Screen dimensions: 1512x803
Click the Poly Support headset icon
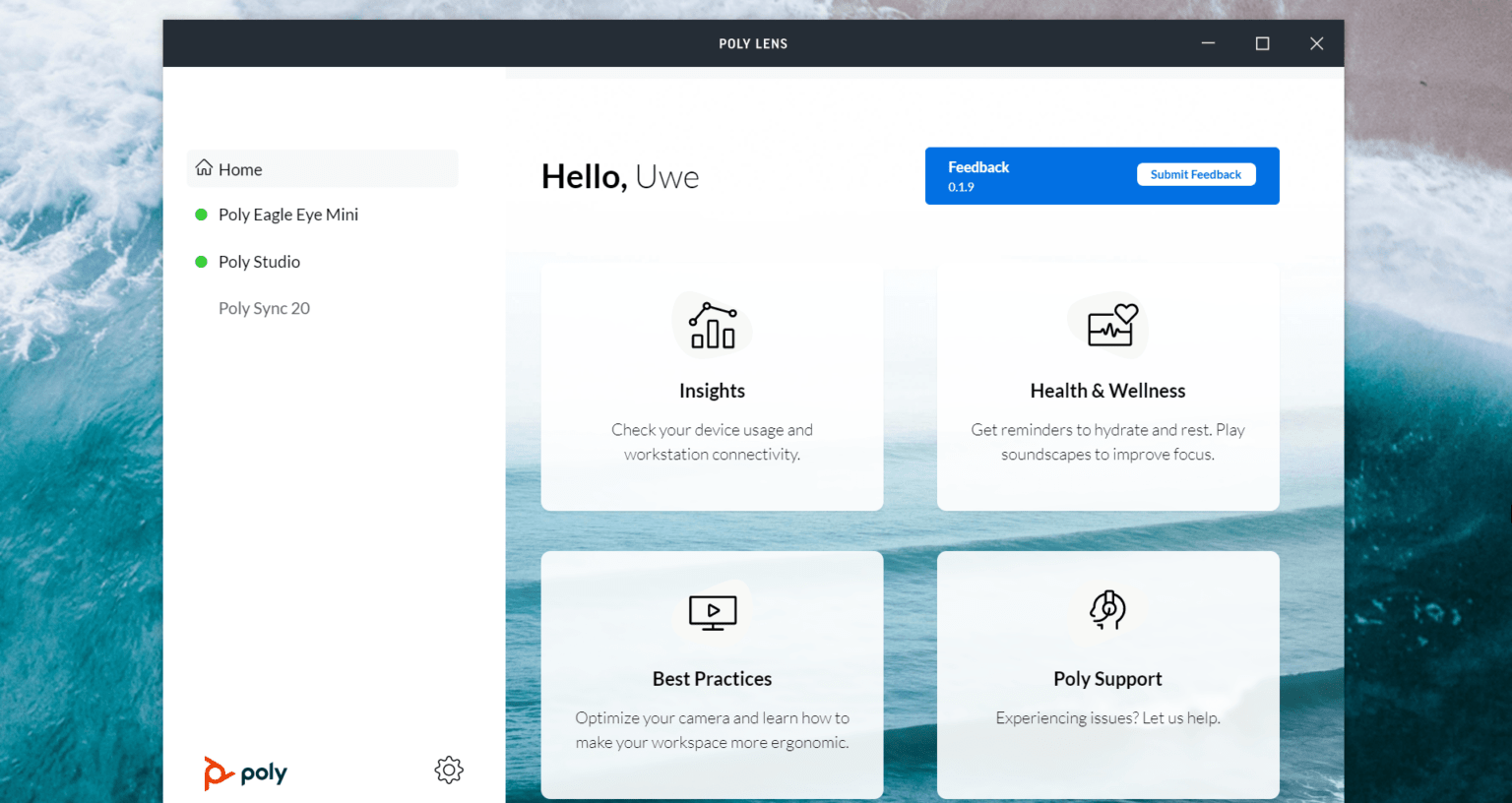click(x=1107, y=611)
